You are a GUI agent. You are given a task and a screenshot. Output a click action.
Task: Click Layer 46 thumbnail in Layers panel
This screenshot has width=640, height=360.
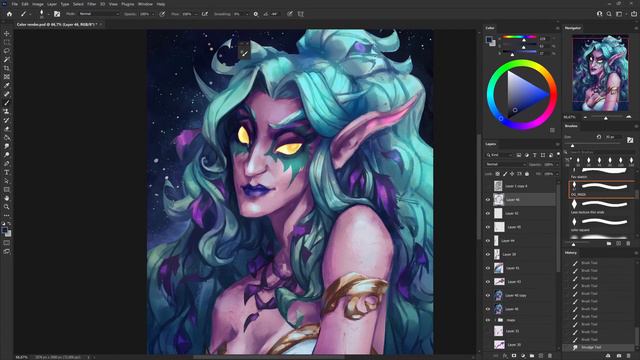(x=498, y=200)
